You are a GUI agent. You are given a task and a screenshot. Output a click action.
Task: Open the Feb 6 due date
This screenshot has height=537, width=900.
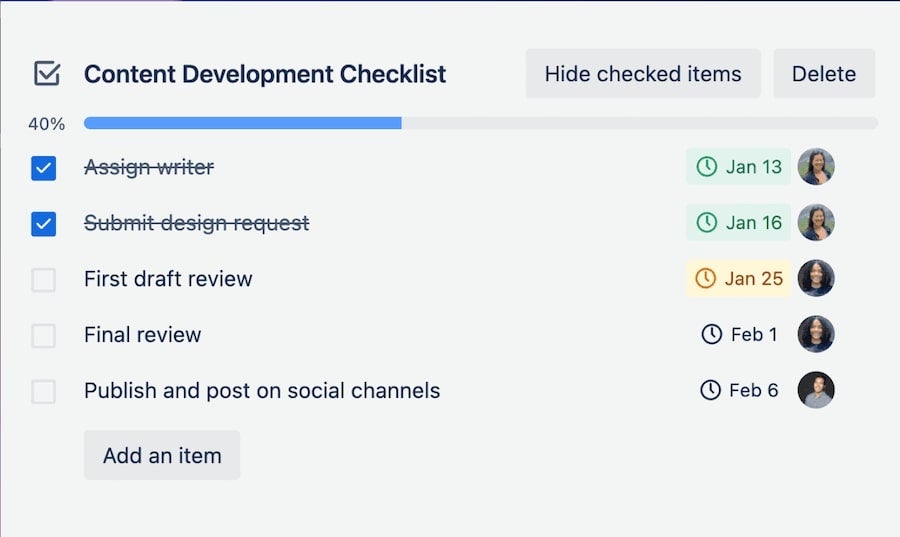[739, 390]
